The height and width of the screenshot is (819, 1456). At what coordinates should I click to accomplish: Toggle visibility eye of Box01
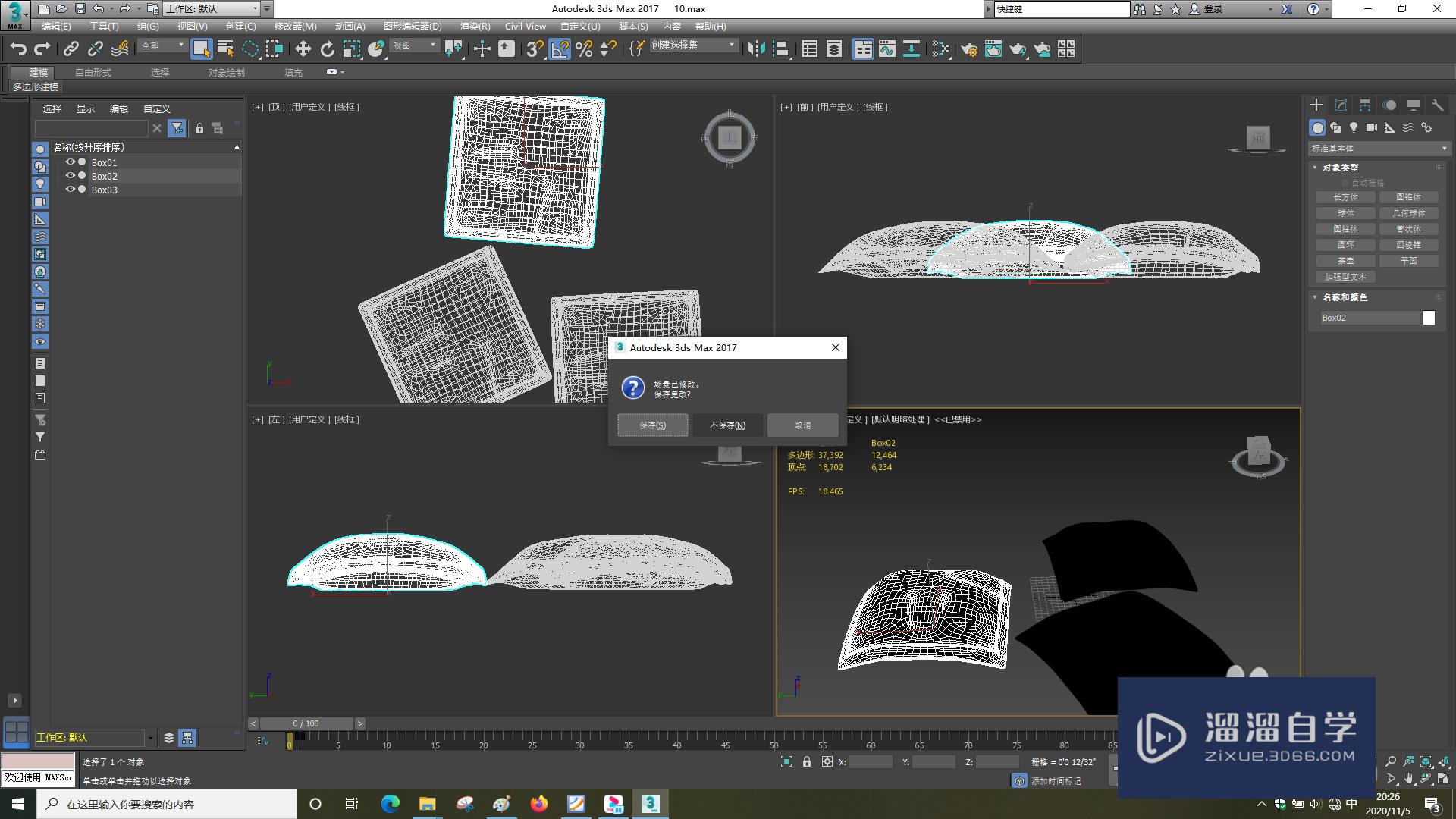pos(70,162)
